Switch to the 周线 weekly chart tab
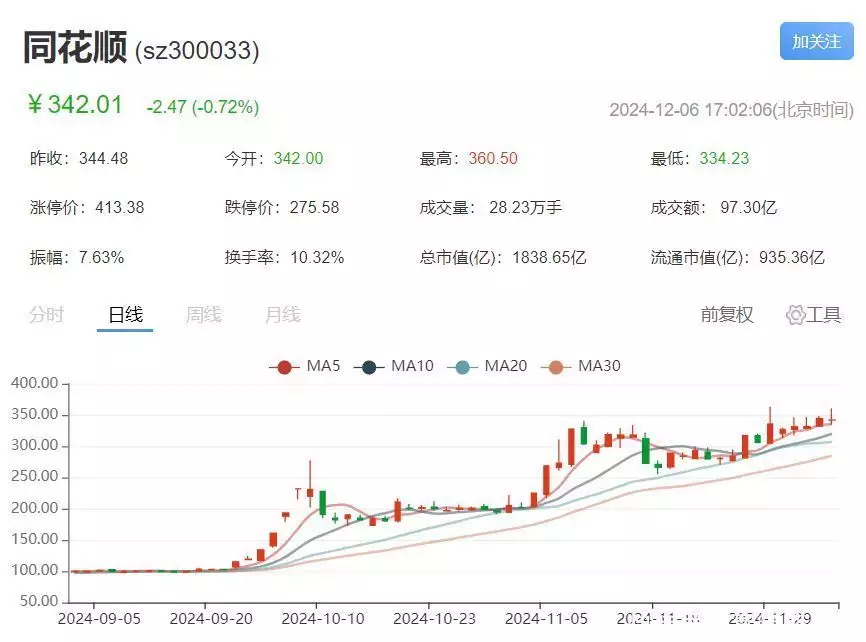Screen dimensions: 866x642 pyautogui.click(x=203, y=315)
